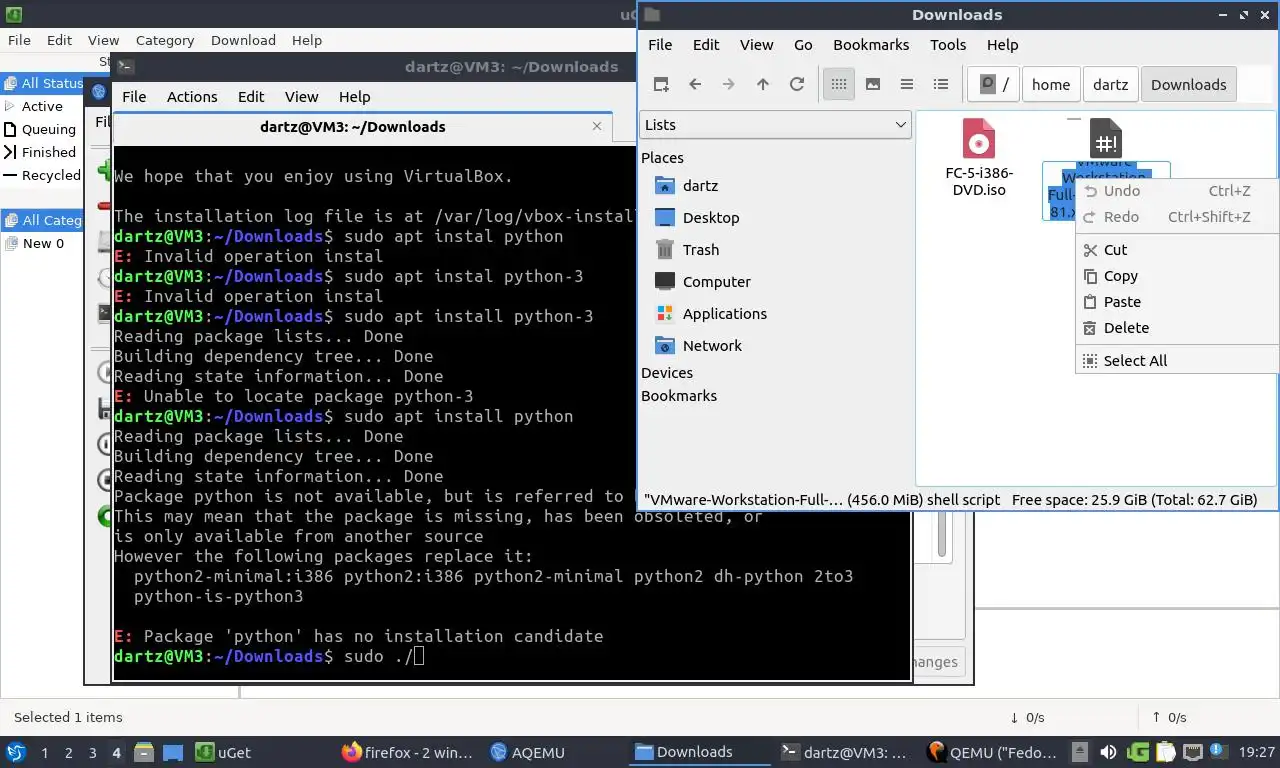
Task: Open the Tools menu in the file manager
Action: [948, 45]
